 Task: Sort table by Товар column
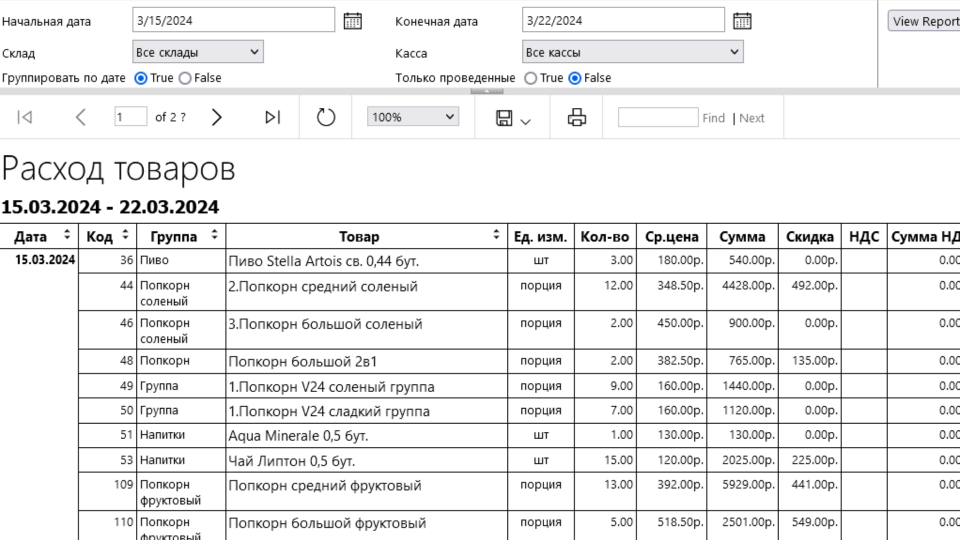coord(496,236)
